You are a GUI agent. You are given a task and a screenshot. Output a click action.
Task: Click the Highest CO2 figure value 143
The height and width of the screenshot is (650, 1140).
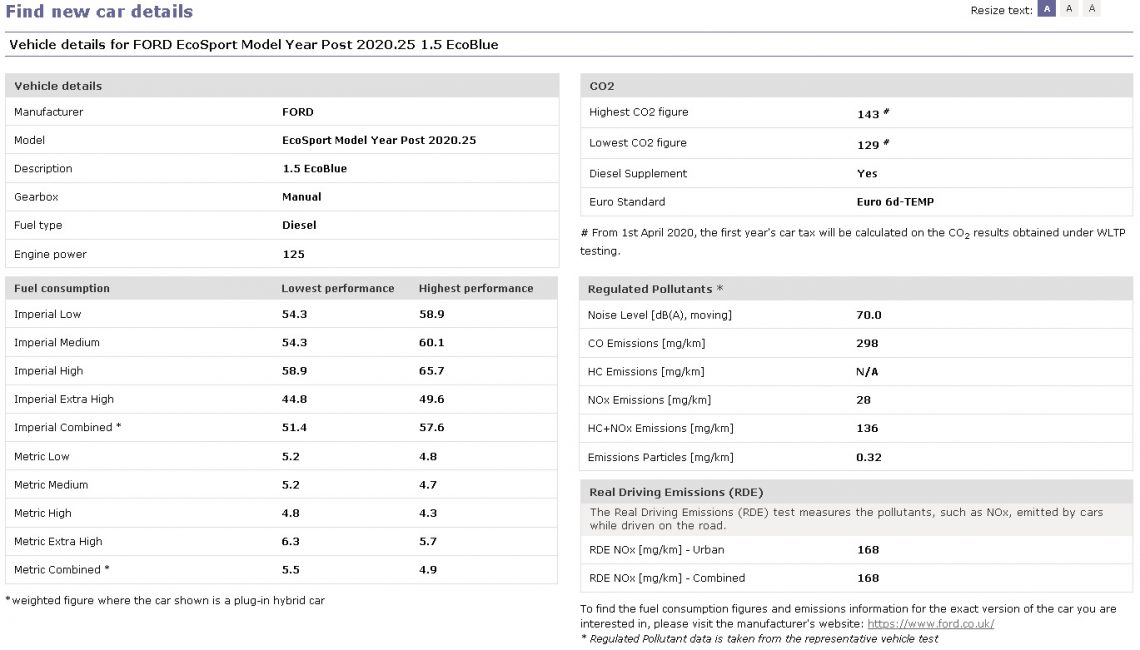pos(868,114)
